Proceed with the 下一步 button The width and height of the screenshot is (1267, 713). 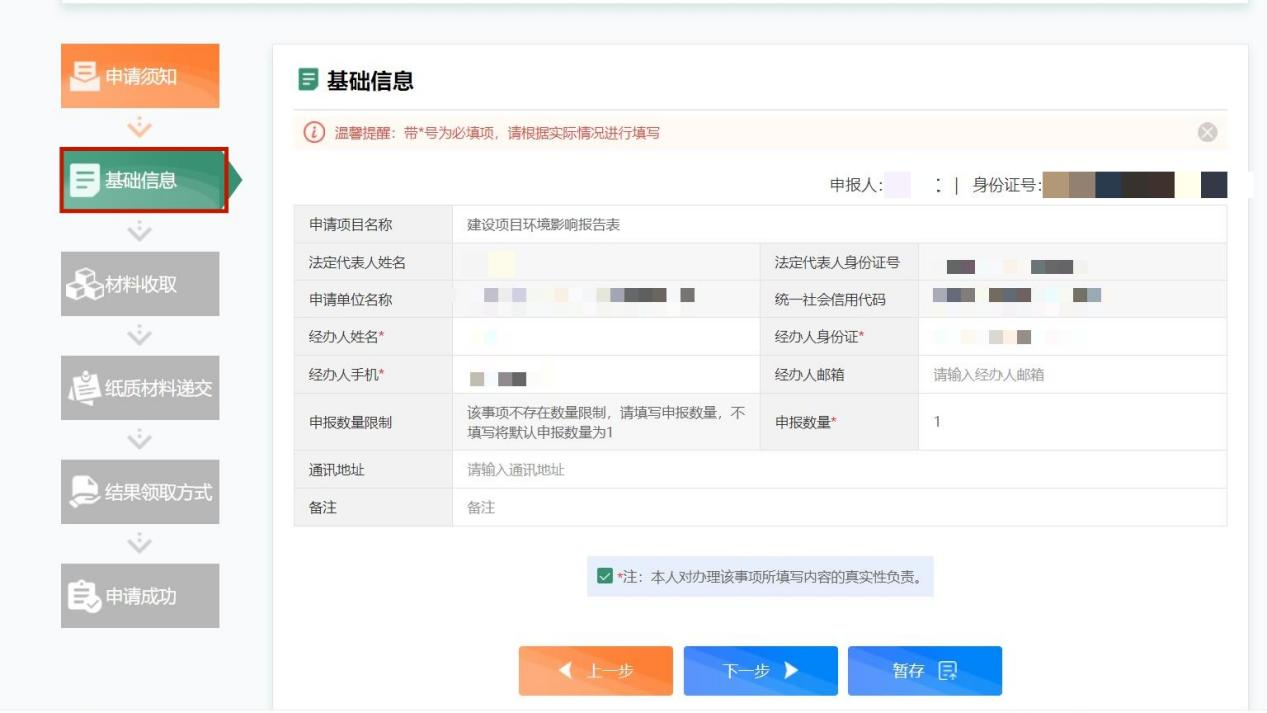click(760, 671)
